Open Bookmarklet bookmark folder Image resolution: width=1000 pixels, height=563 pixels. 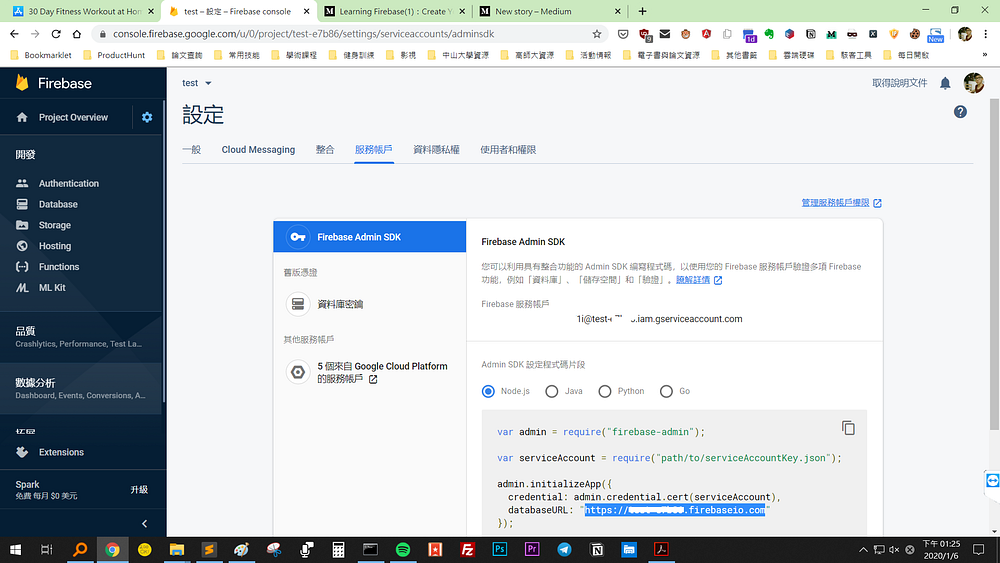[41, 55]
